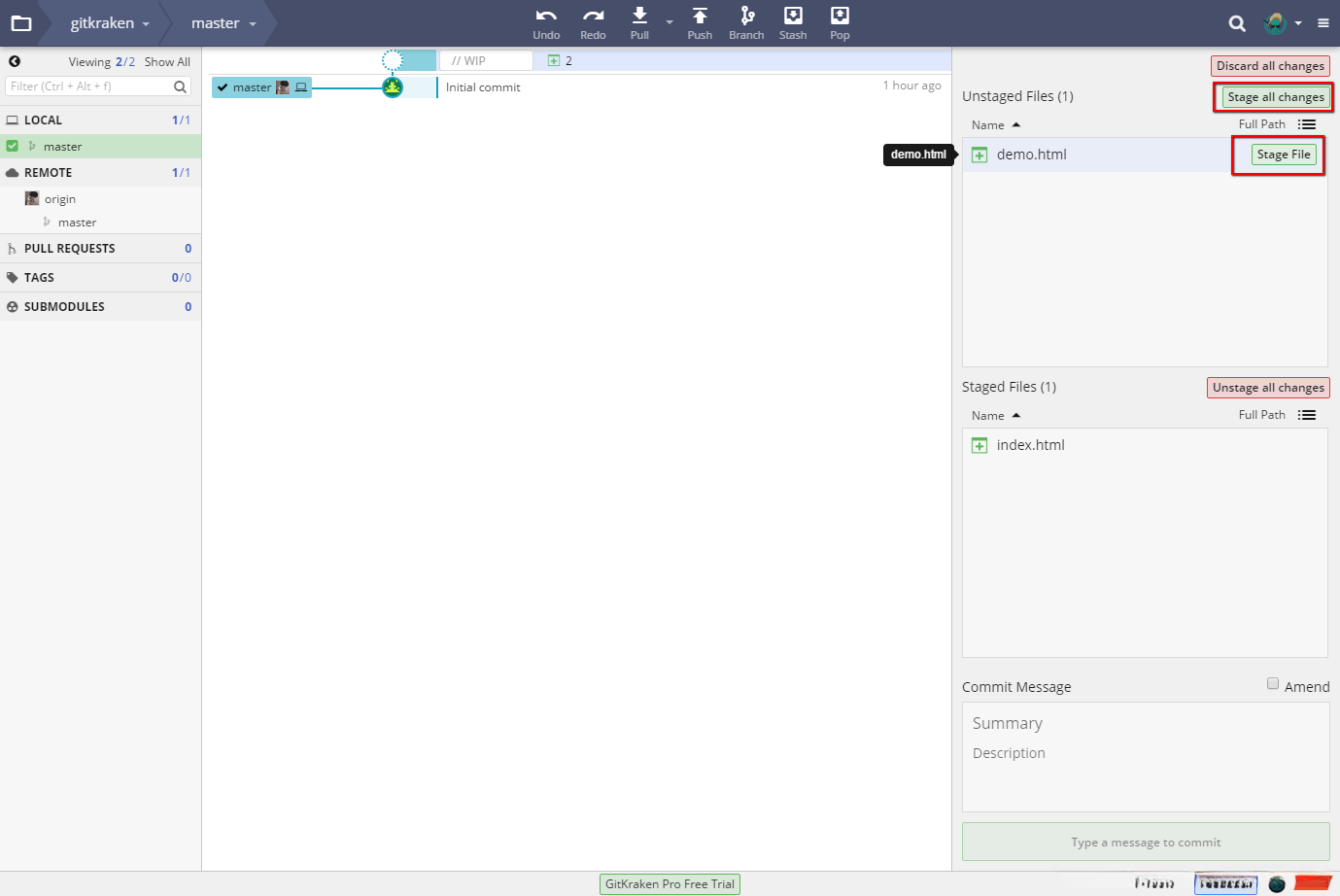Stage the demo.html file
Viewport: 1340px width, 896px height.
[1284, 155]
